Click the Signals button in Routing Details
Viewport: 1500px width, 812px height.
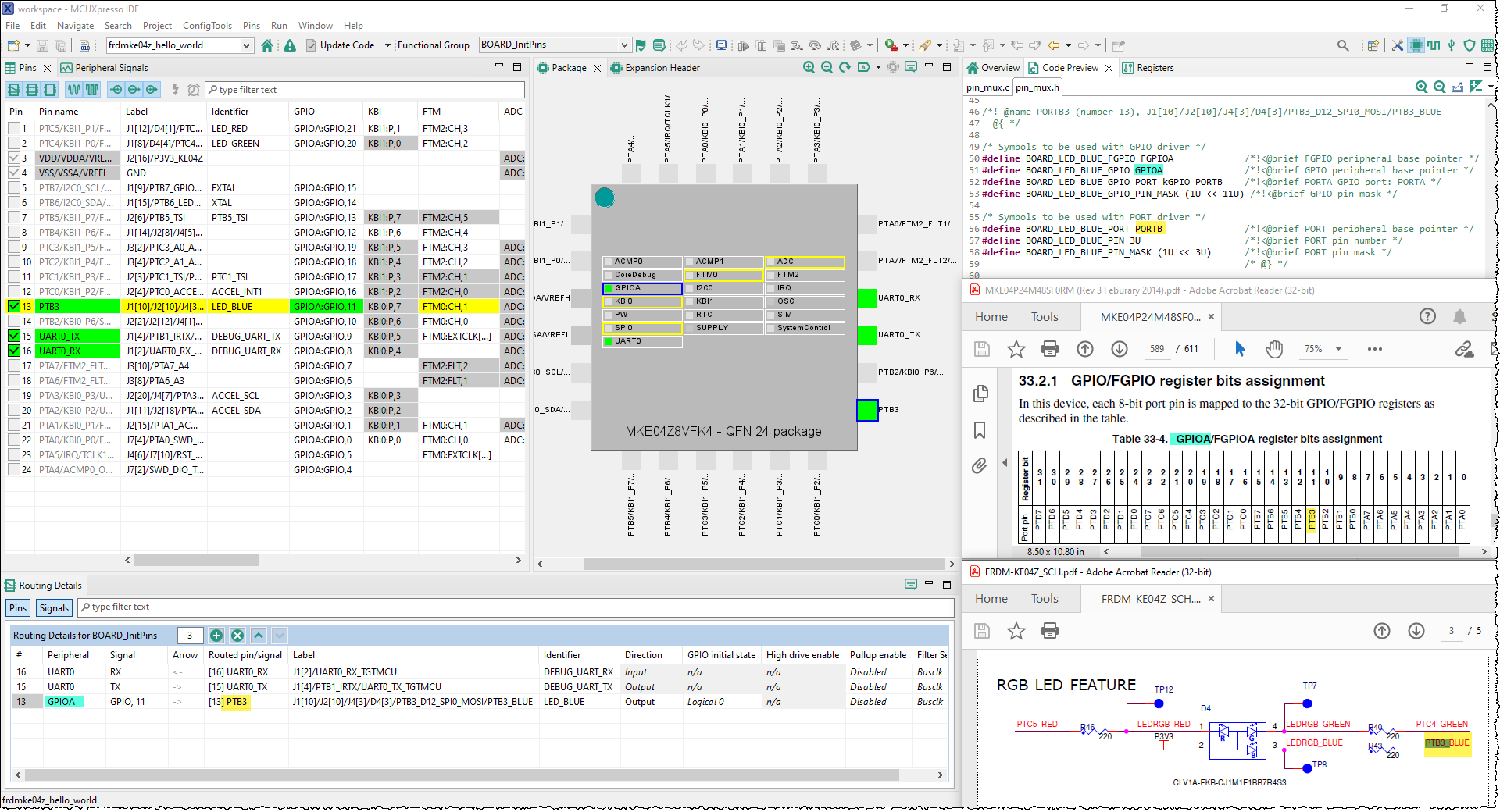(x=53, y=607)
